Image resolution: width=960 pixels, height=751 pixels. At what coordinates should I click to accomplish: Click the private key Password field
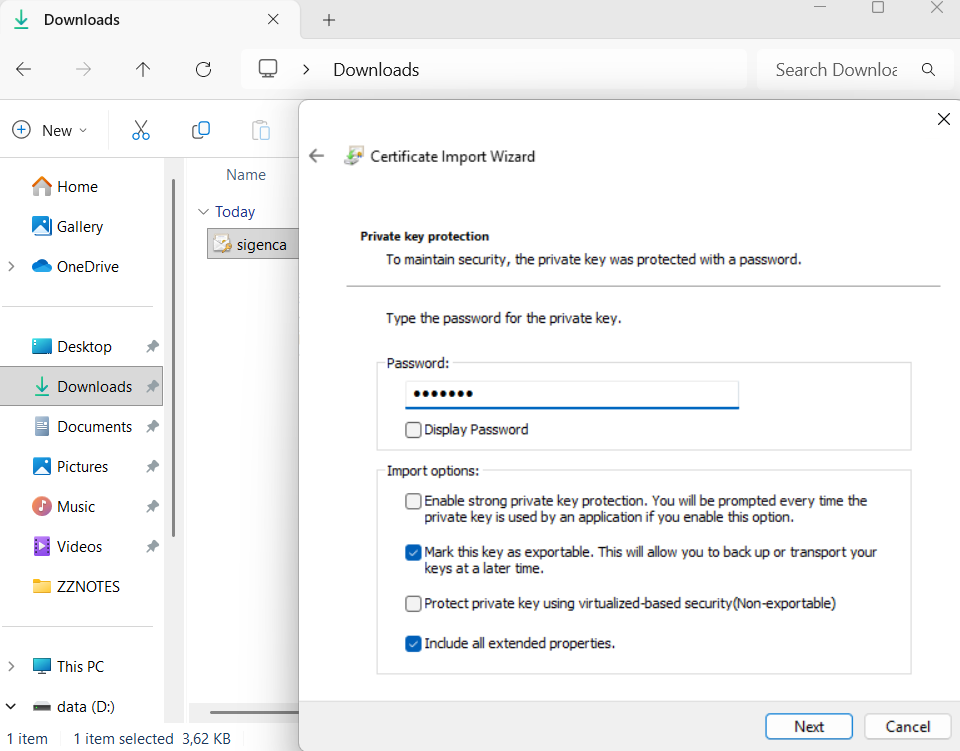571,394
